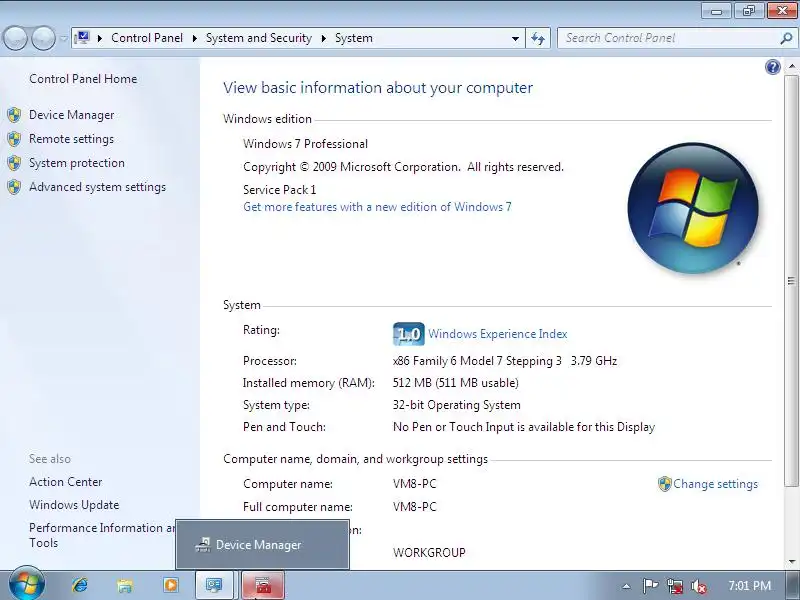
Task: Click the Service Pack 1 text
Action: click(280, 190)
